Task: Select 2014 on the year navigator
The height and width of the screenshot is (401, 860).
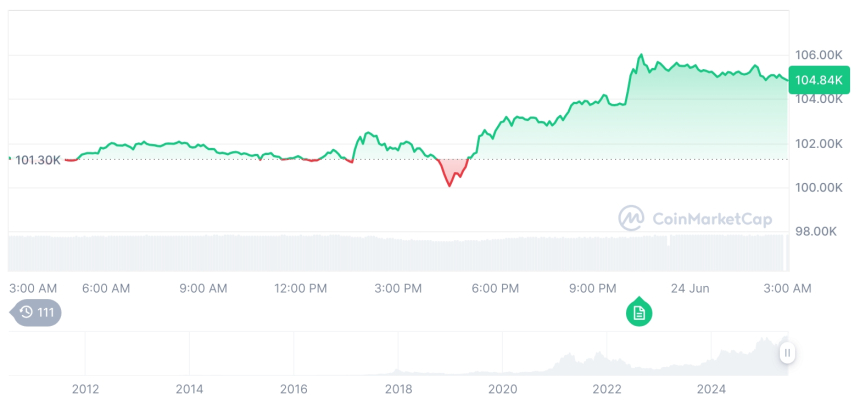Action: coord(189,388)
